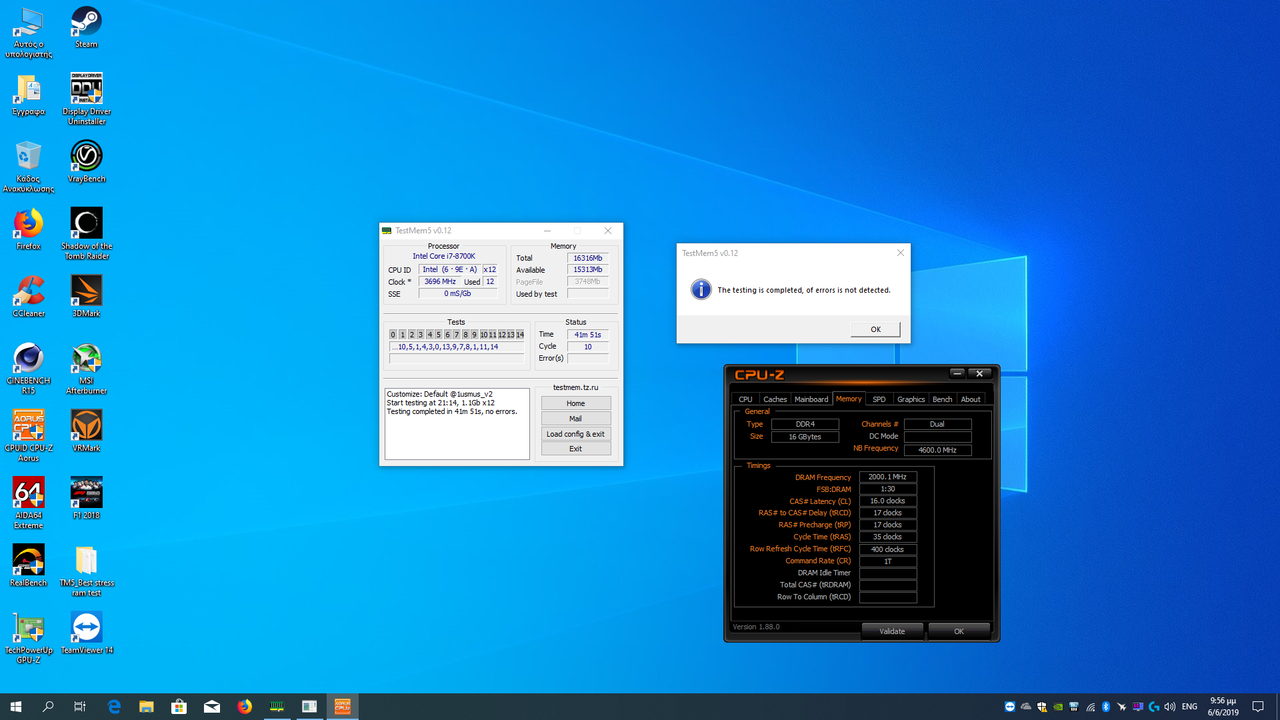
Task: Click the Firefox icon on the taskbar
Action: coord(245,706)
